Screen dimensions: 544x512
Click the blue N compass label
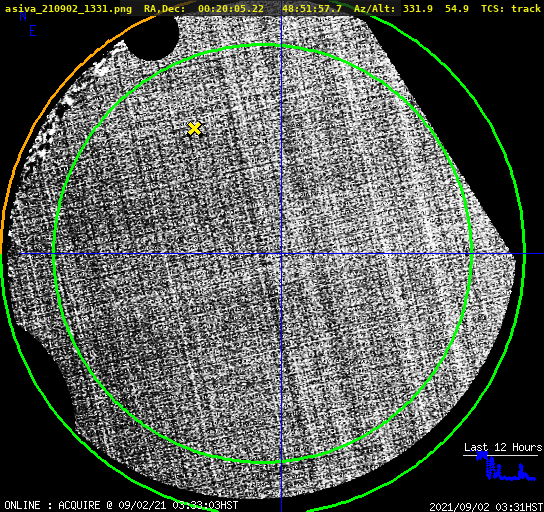click(x=23, y=16)
